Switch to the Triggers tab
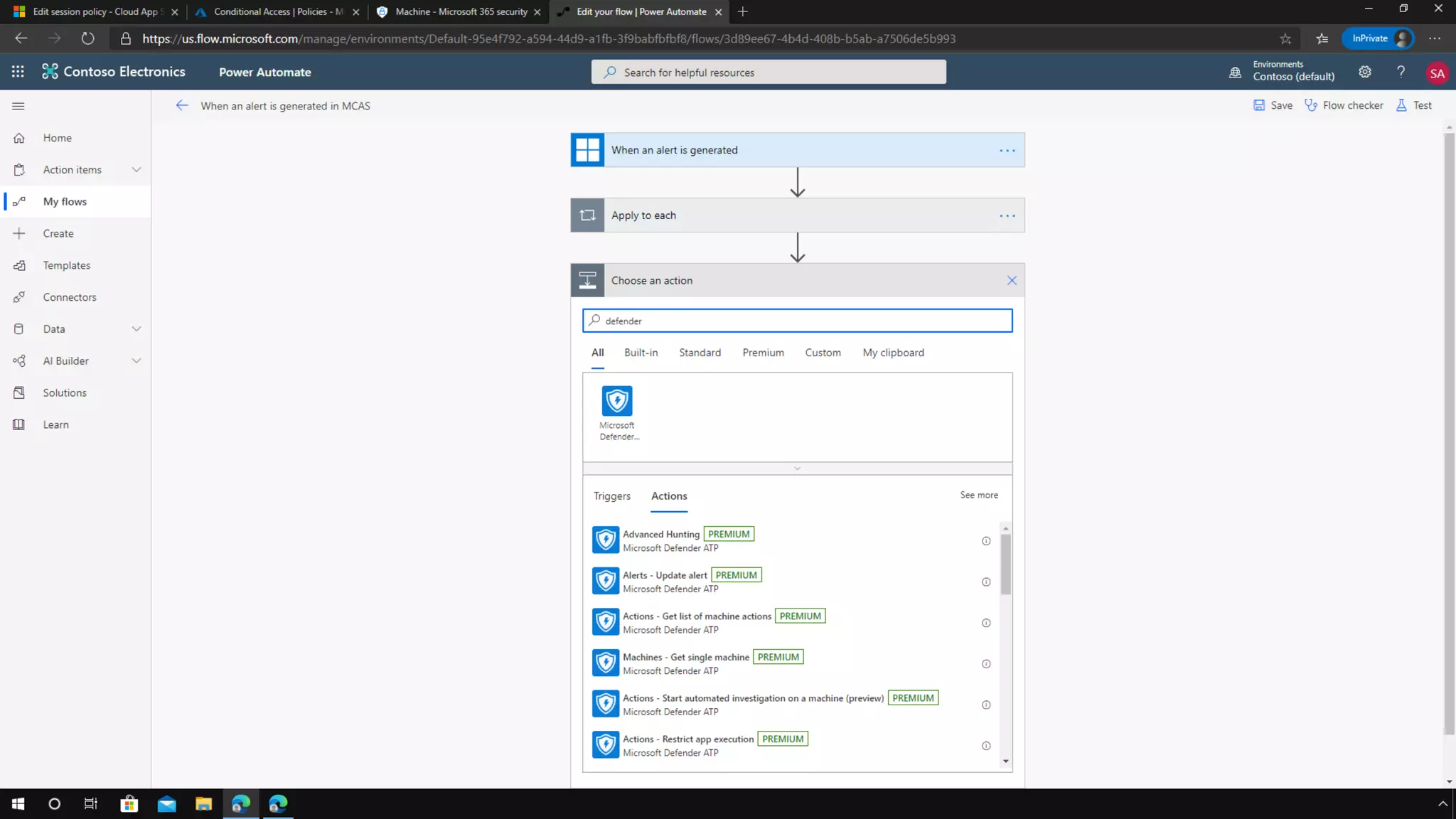The width and height of the screenshot is (1456, 819). (611, 496)
